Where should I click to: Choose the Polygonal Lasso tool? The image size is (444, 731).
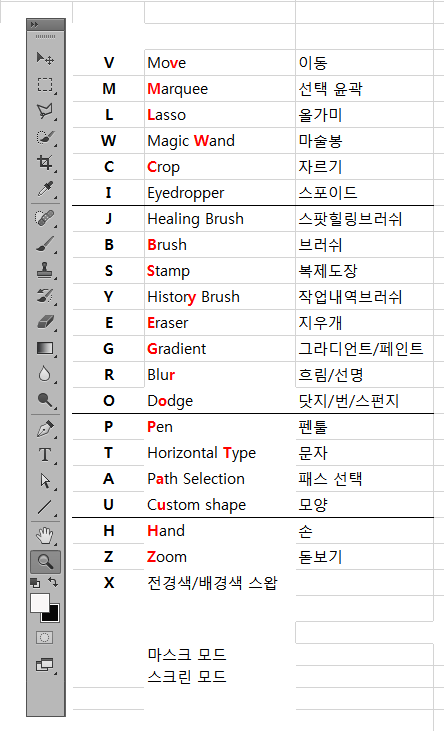(x=45, y=111)
